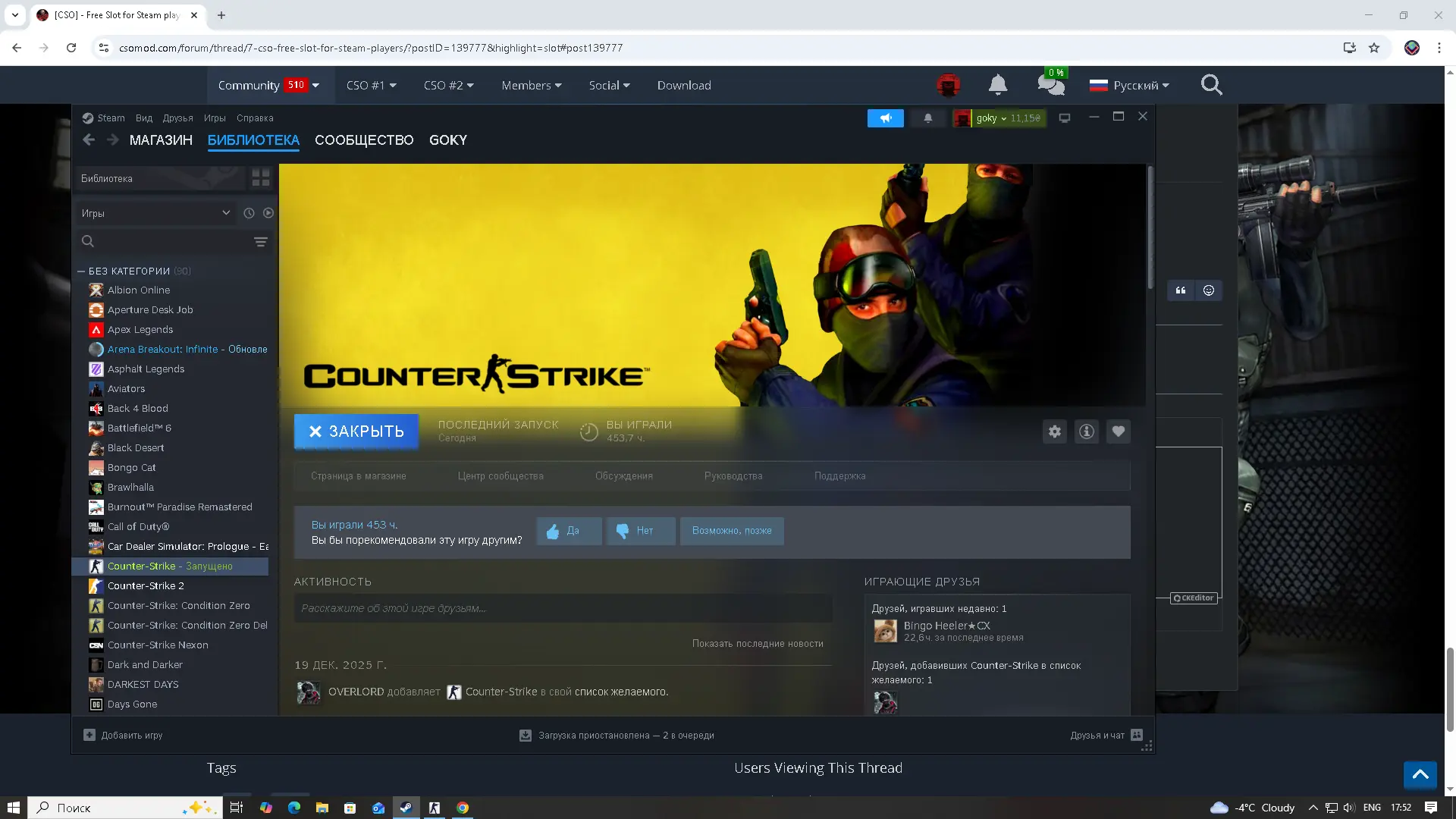
Task: Click the ready-to-play filter icon in library
Action: [268, 213]
